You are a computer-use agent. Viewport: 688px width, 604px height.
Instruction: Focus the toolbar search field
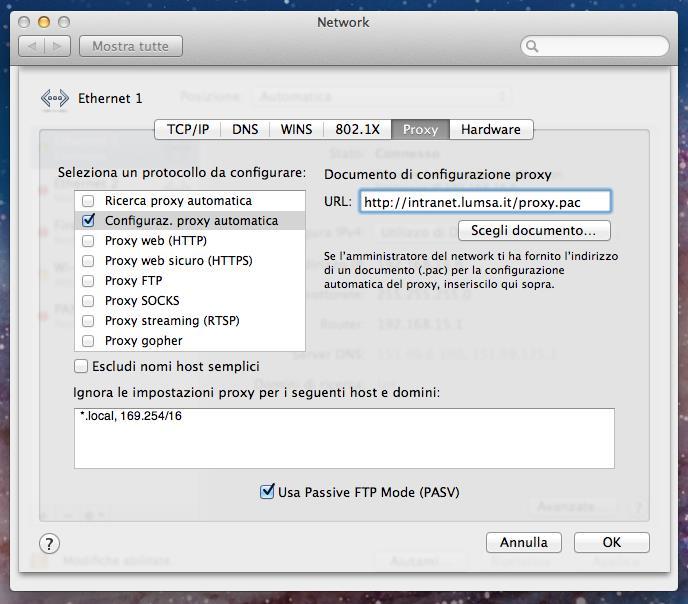[595, 46]
